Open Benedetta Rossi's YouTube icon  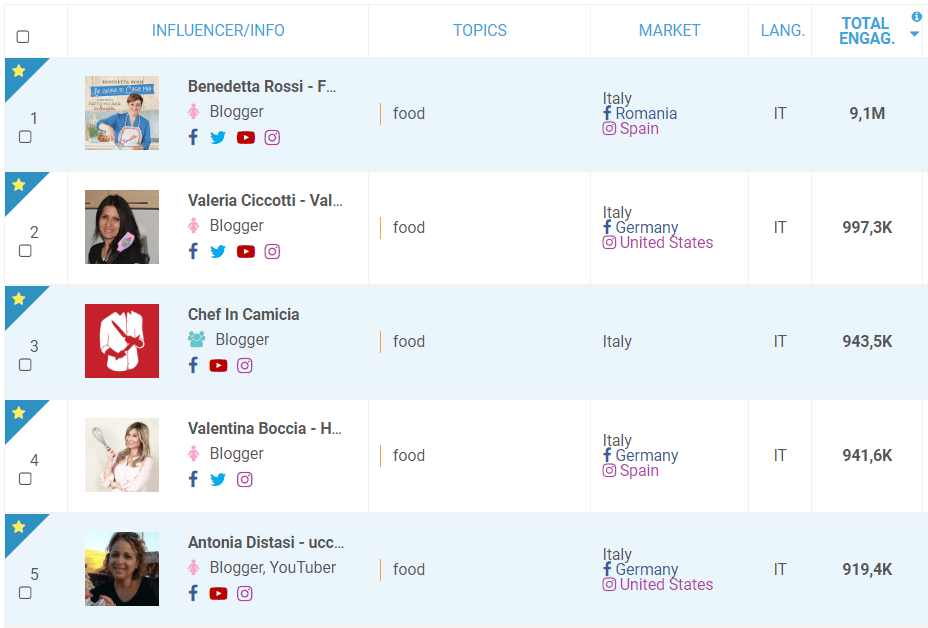click(246, 137)
